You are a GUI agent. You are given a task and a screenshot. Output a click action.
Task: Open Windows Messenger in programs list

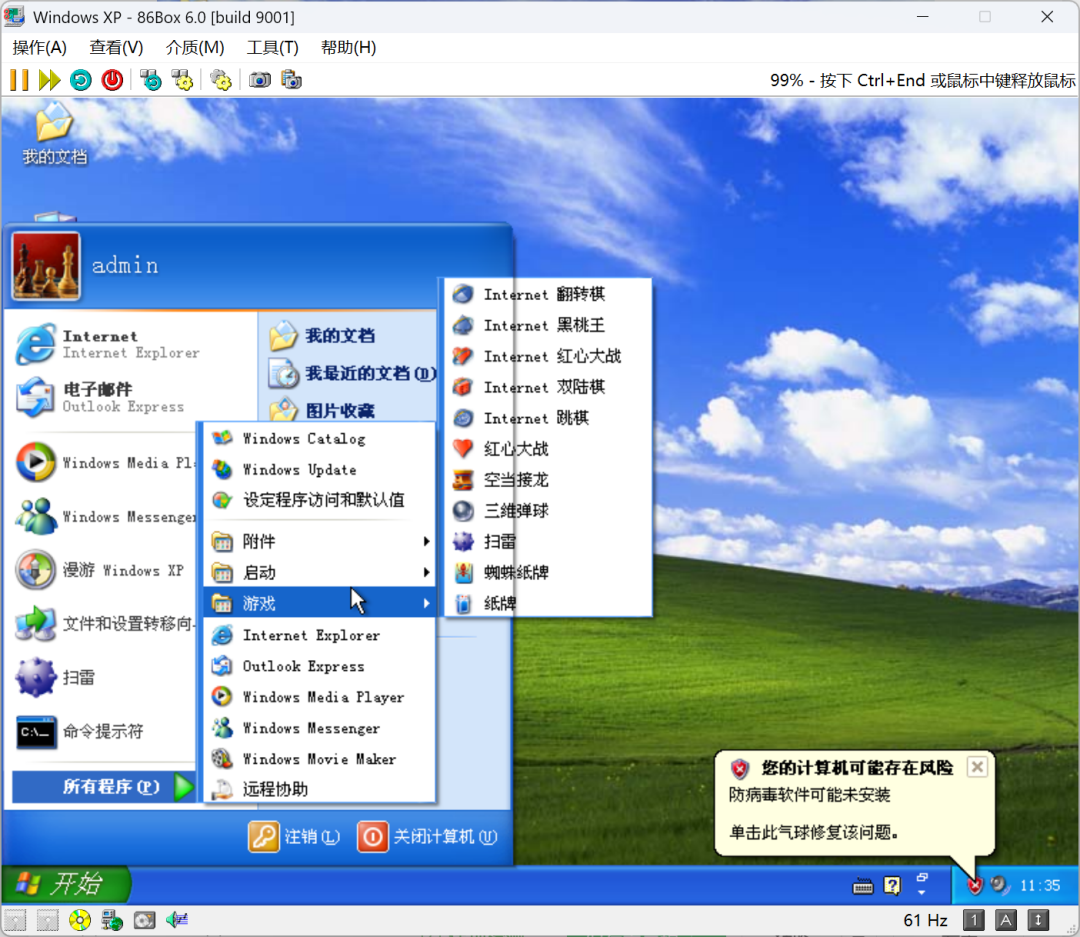tap(320, 728)
